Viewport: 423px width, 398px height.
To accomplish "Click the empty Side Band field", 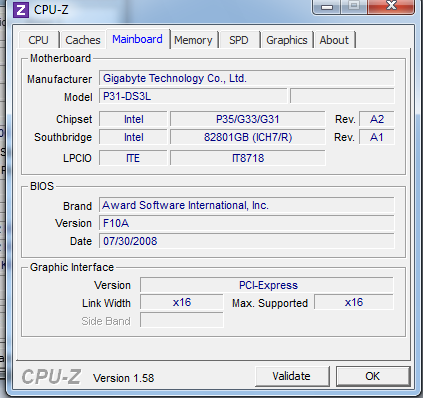I will click(182, 320).
